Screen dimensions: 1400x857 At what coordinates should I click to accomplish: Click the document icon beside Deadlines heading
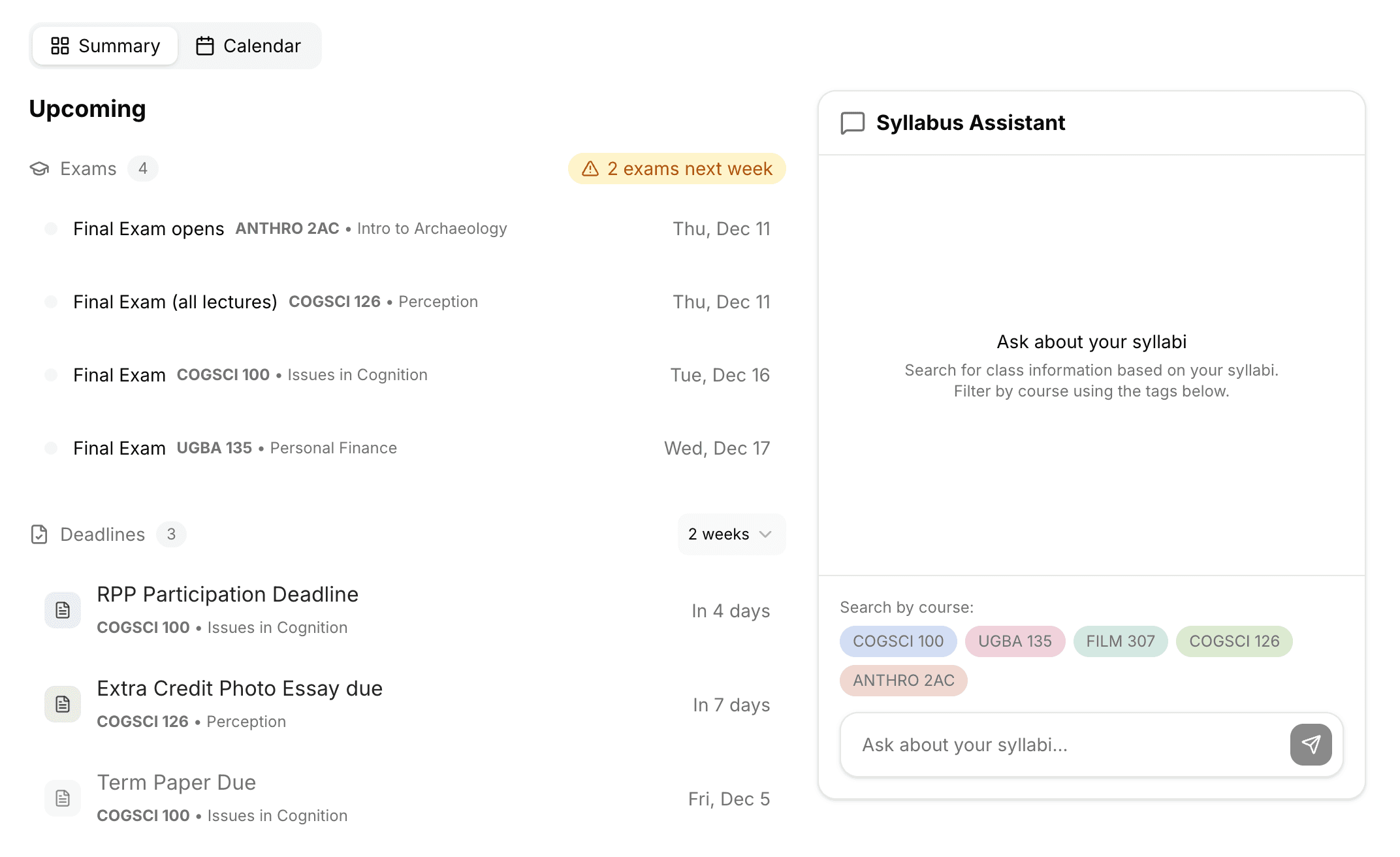pyautogui.click(x=40, y=534)
